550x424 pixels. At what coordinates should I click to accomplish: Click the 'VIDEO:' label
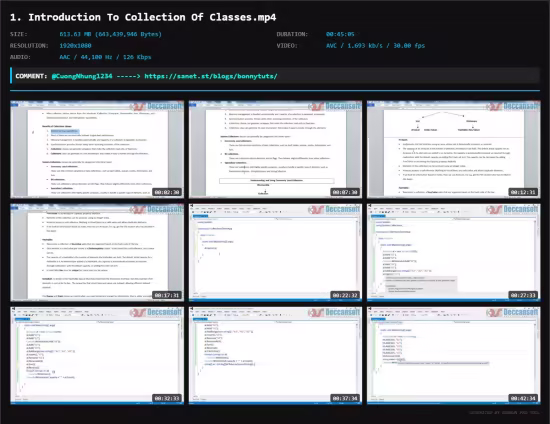pos(287,46)
